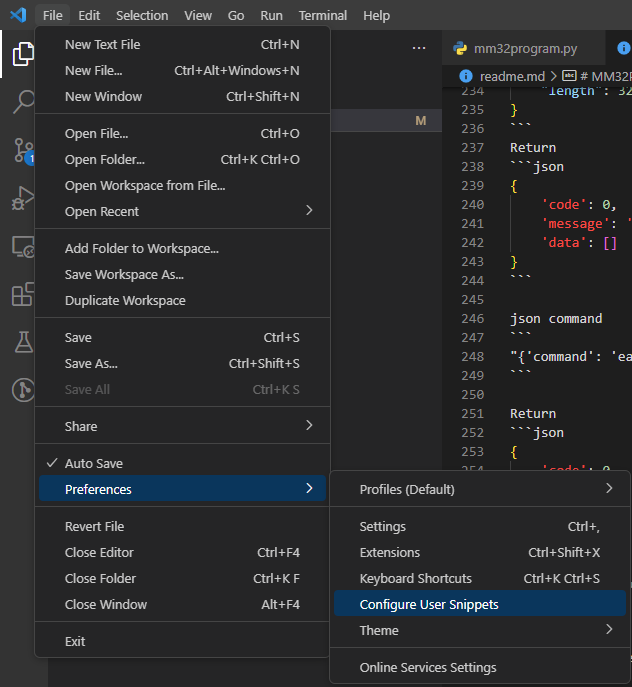This screenshot has width=632, height=687.
Task: Open the Selection menu
Action: coord(142,15)
